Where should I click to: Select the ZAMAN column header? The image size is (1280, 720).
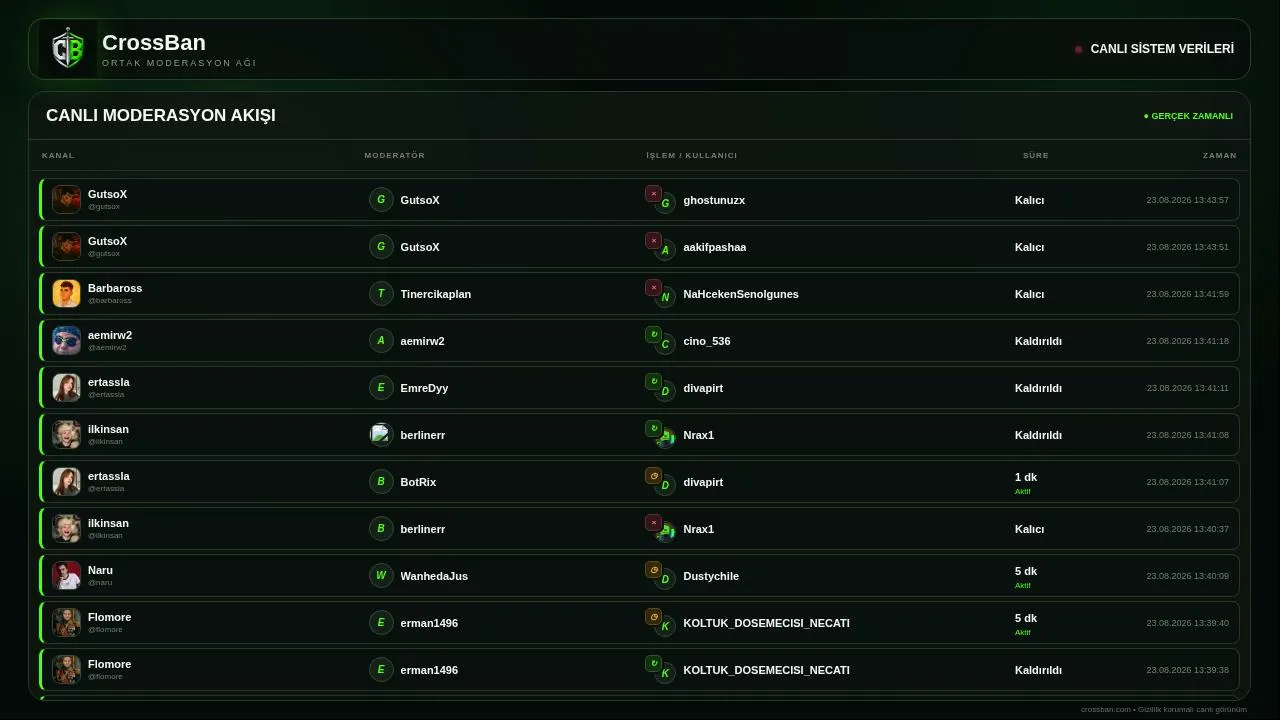(x=1220, y=155)
